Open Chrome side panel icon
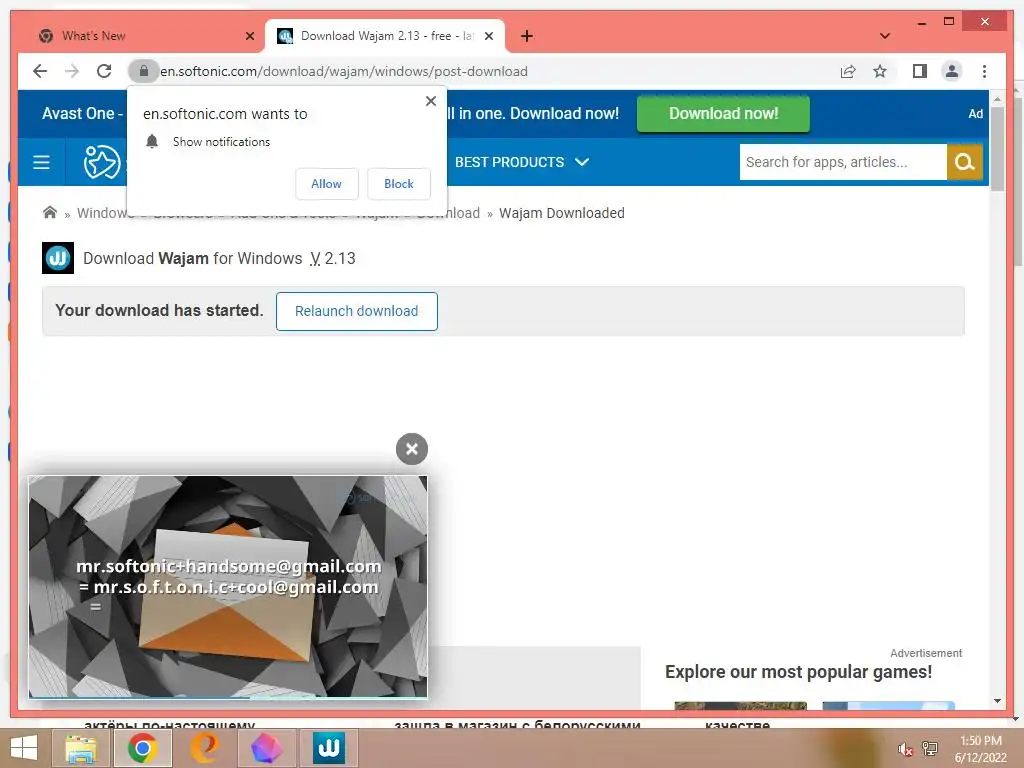The image size is (1024, 768). pyautogui.click(x=920, y=71)
